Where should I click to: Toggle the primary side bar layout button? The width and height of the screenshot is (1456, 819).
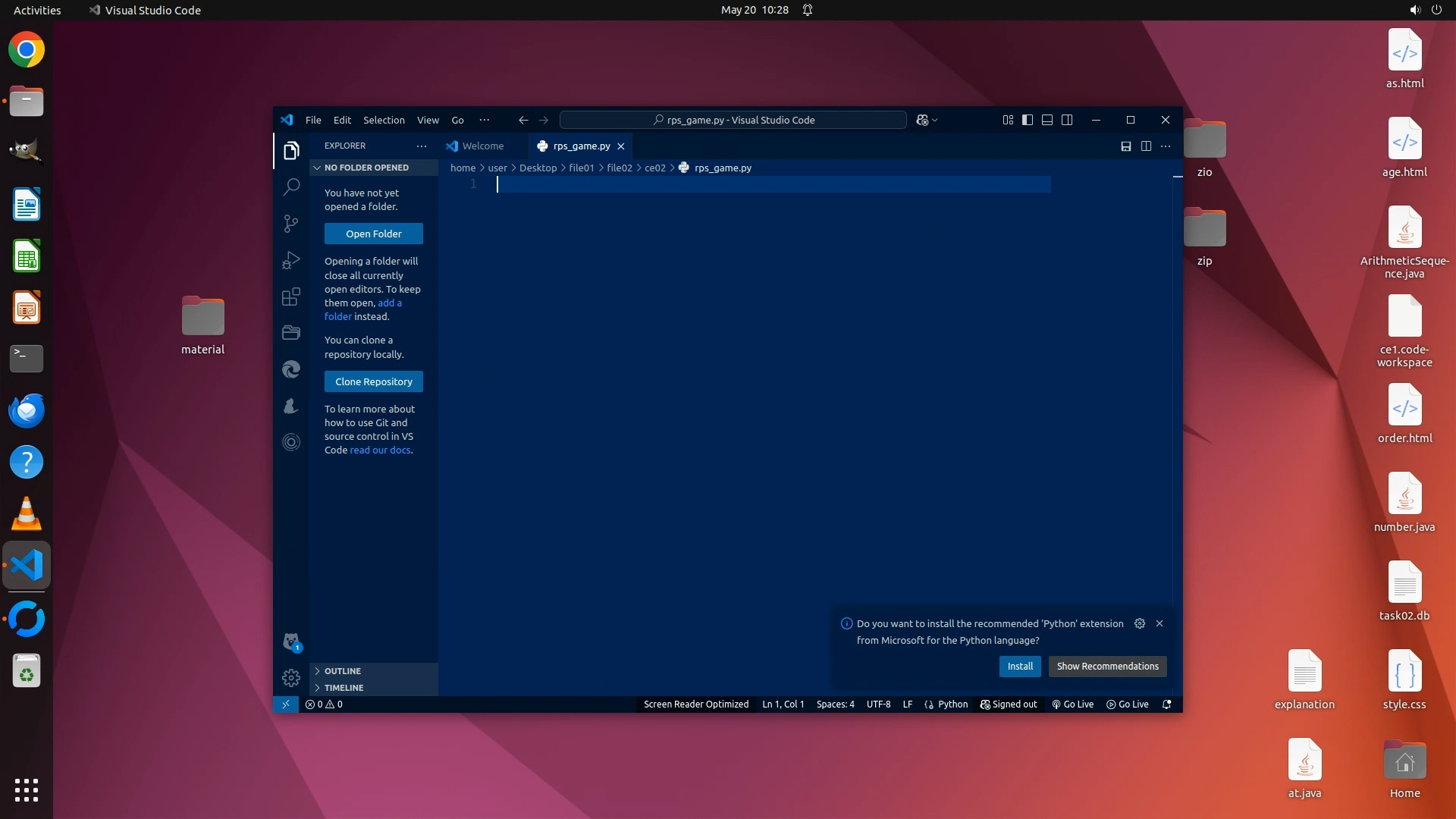click(1028, 120)
